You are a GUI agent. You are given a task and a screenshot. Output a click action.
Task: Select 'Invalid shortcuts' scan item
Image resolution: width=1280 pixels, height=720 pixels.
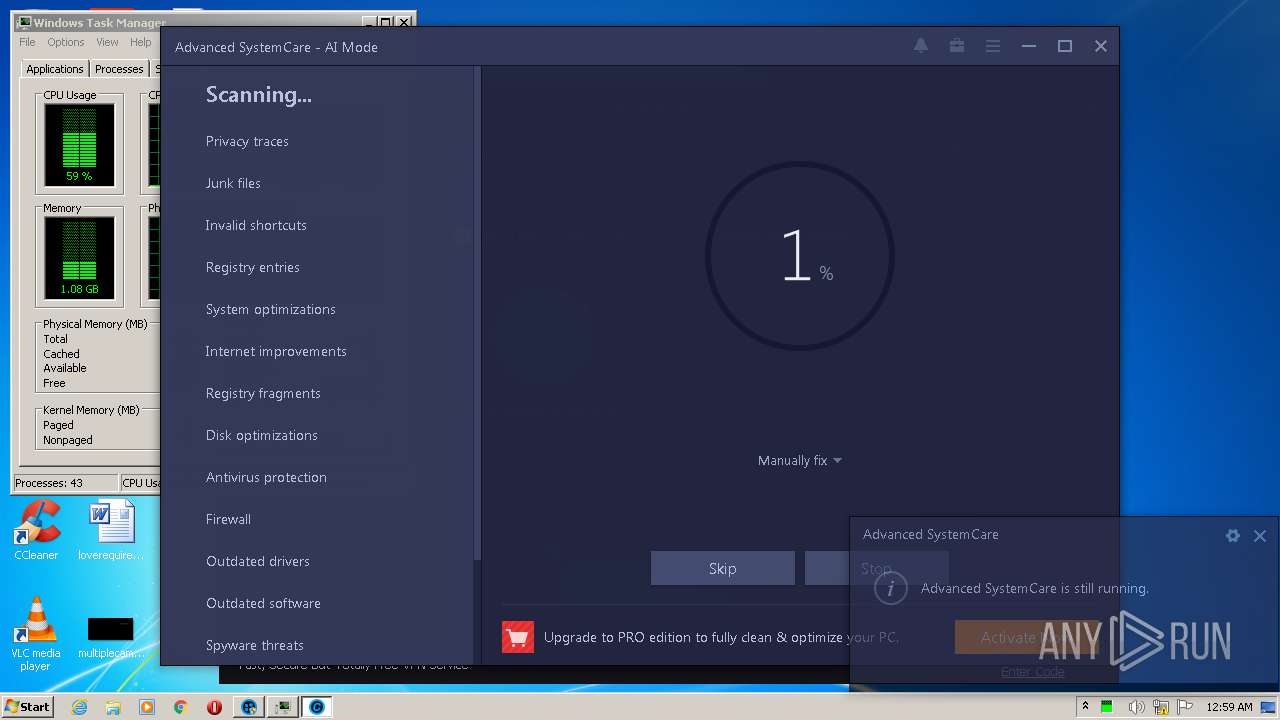256,225
